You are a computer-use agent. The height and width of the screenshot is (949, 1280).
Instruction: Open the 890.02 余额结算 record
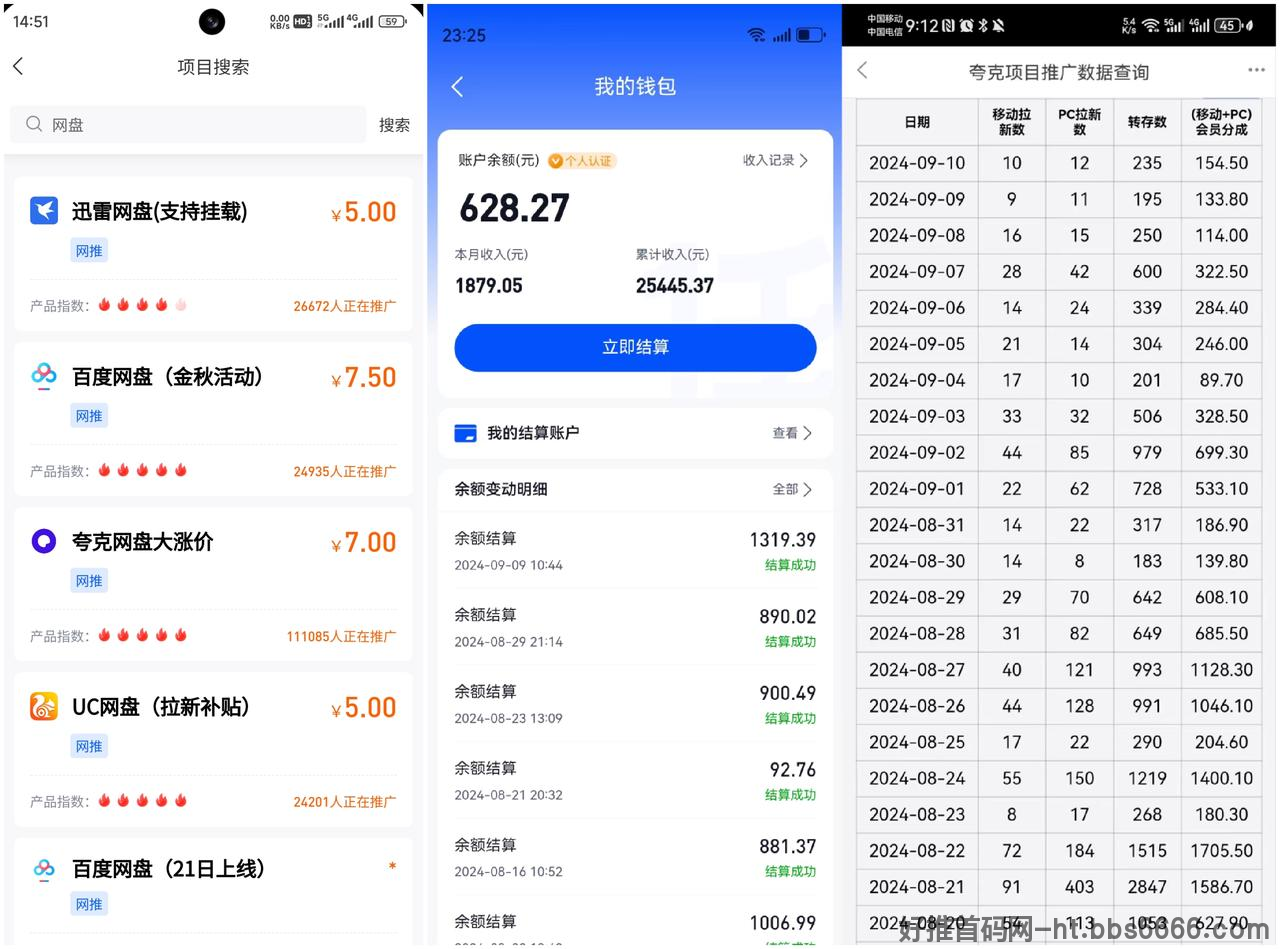pos(635,628)
